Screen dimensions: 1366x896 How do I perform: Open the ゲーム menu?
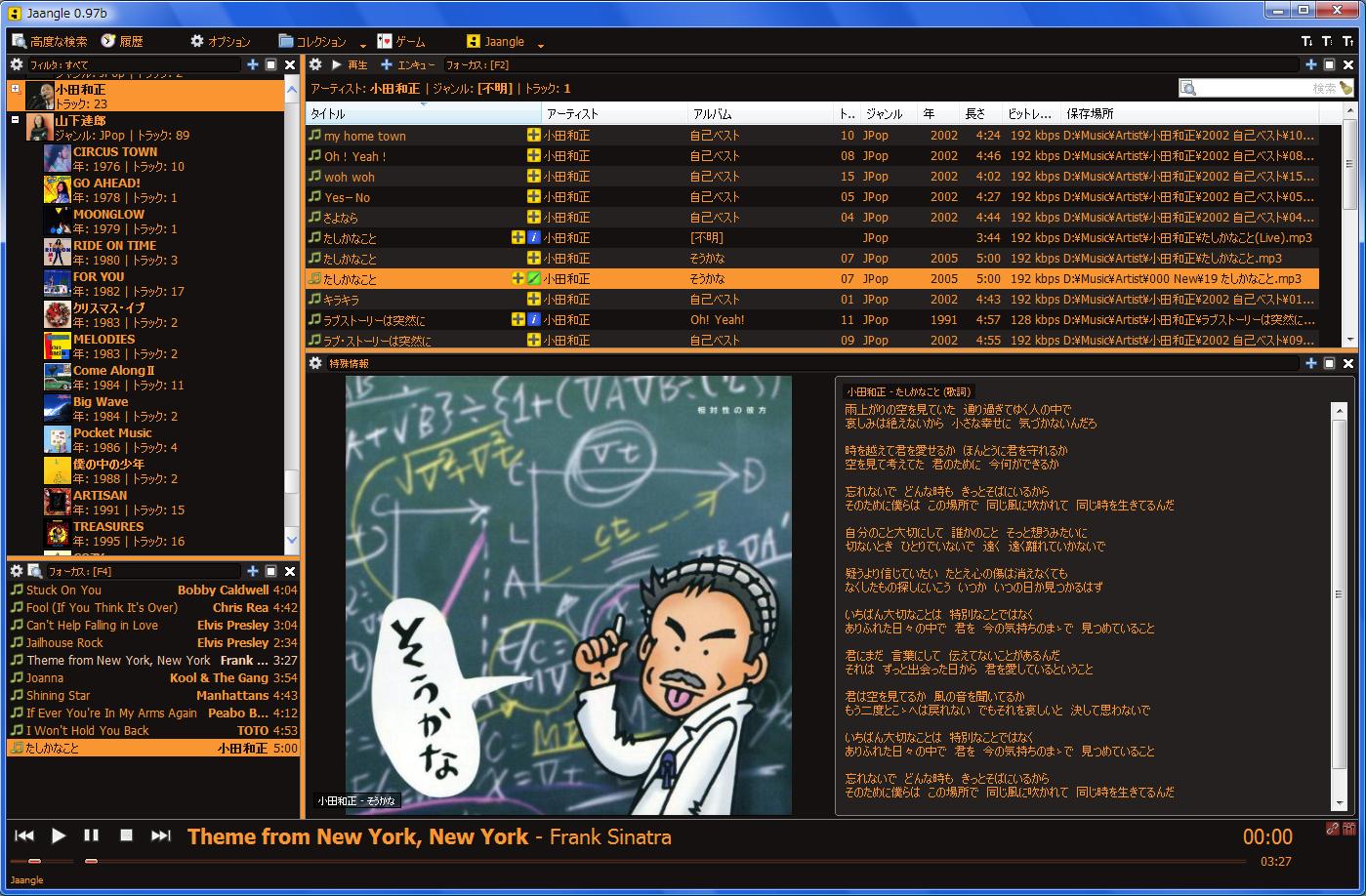(401, 41)
